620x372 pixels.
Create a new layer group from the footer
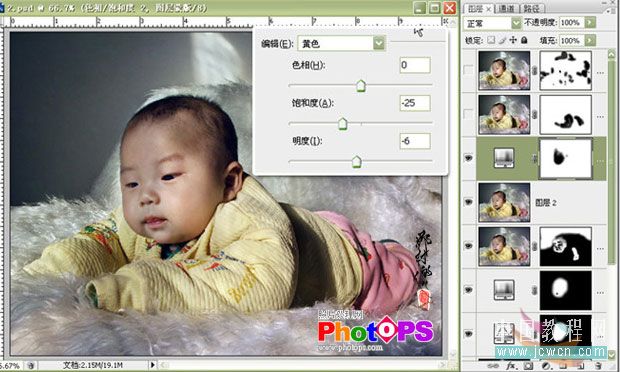point(563,366)
